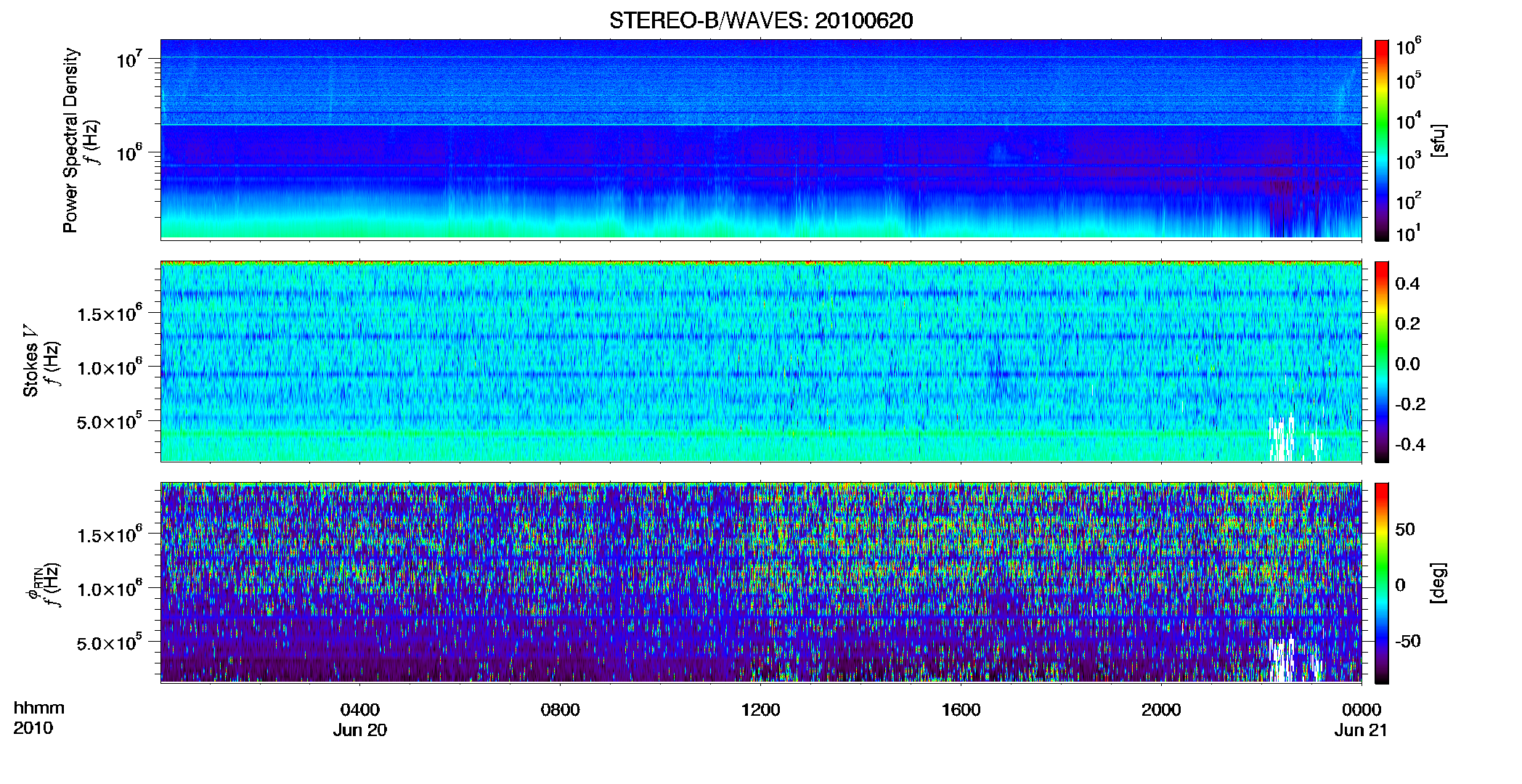This screenshot has height=784, width=1522.
Task: Click the "0.4" Stokes V color bar value
Action: pos(1407,284)
